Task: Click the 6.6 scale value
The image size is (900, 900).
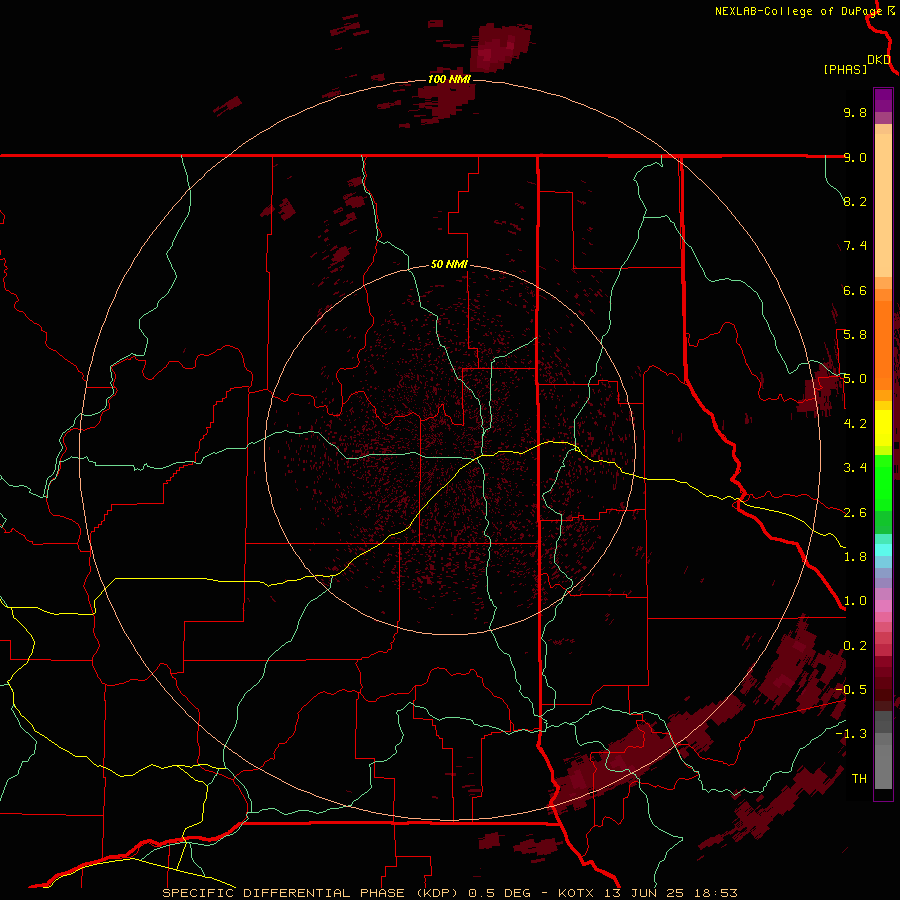Action: tap(855, 290)
